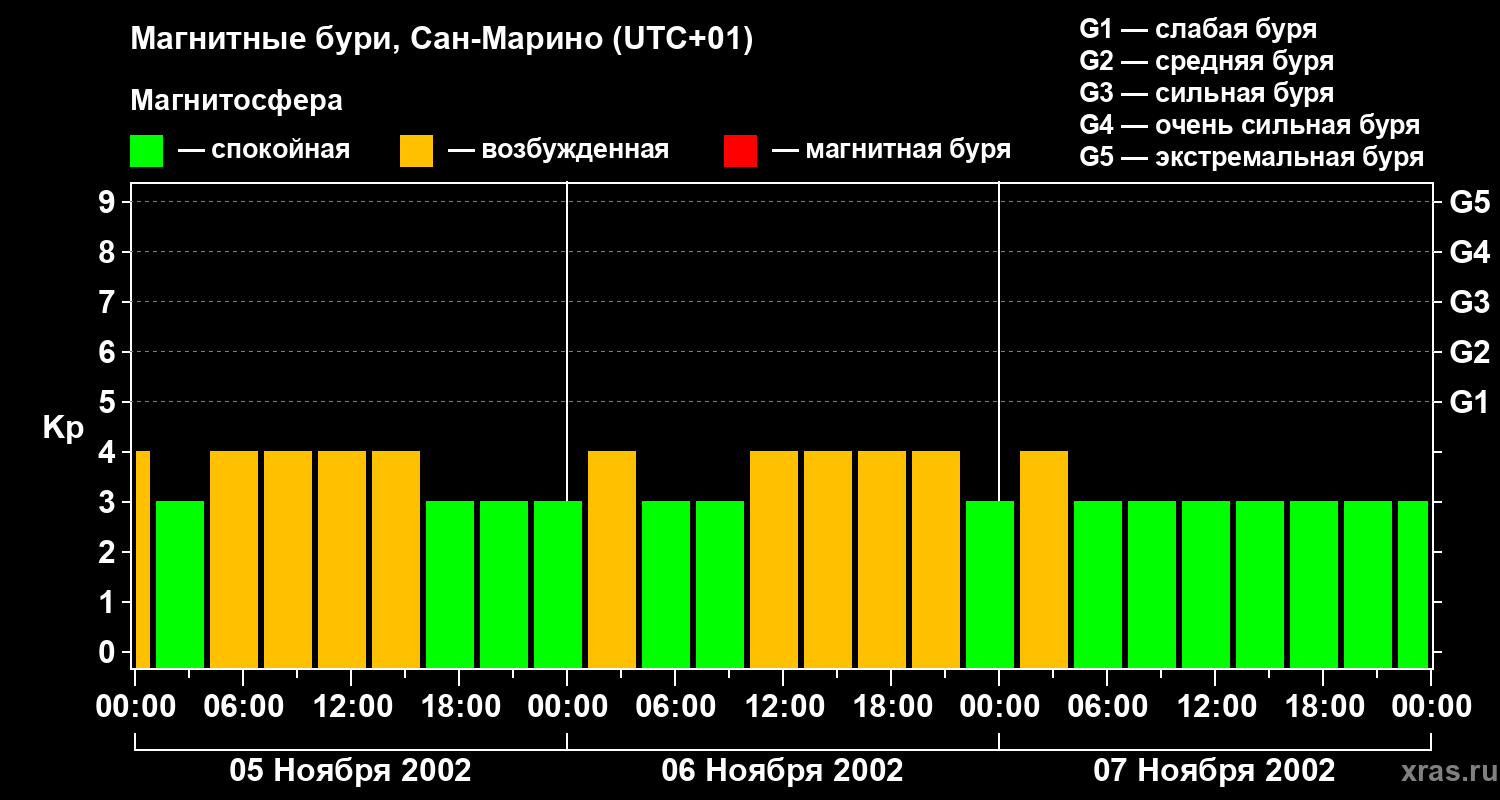The height and width of the screenshot is (800, 1500).
Task: Click the '— возбужденная' legend label
Action: (x=558, y=150)
